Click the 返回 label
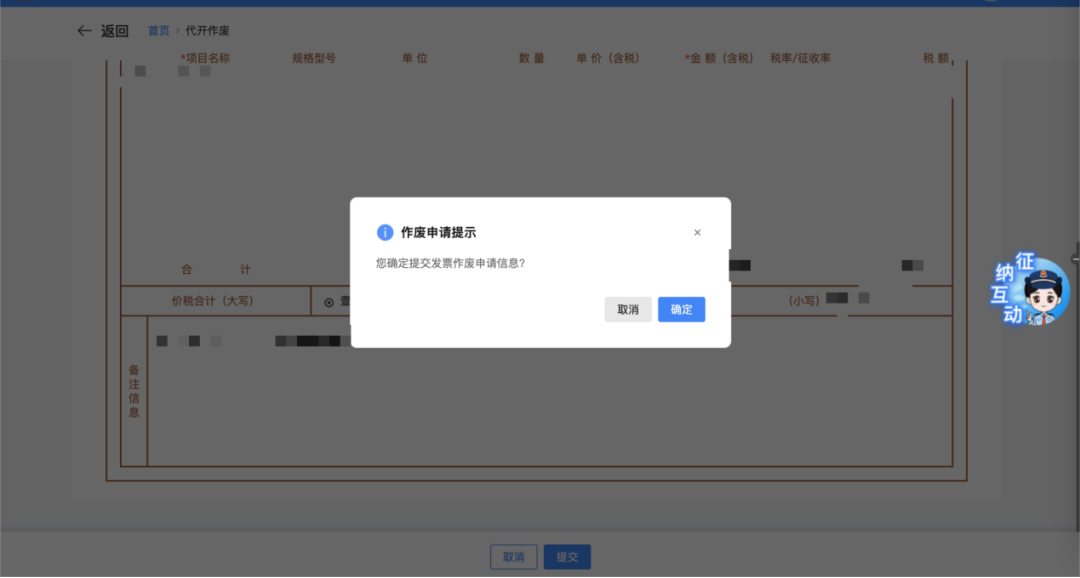The image size is (1080, 578). 114,31
